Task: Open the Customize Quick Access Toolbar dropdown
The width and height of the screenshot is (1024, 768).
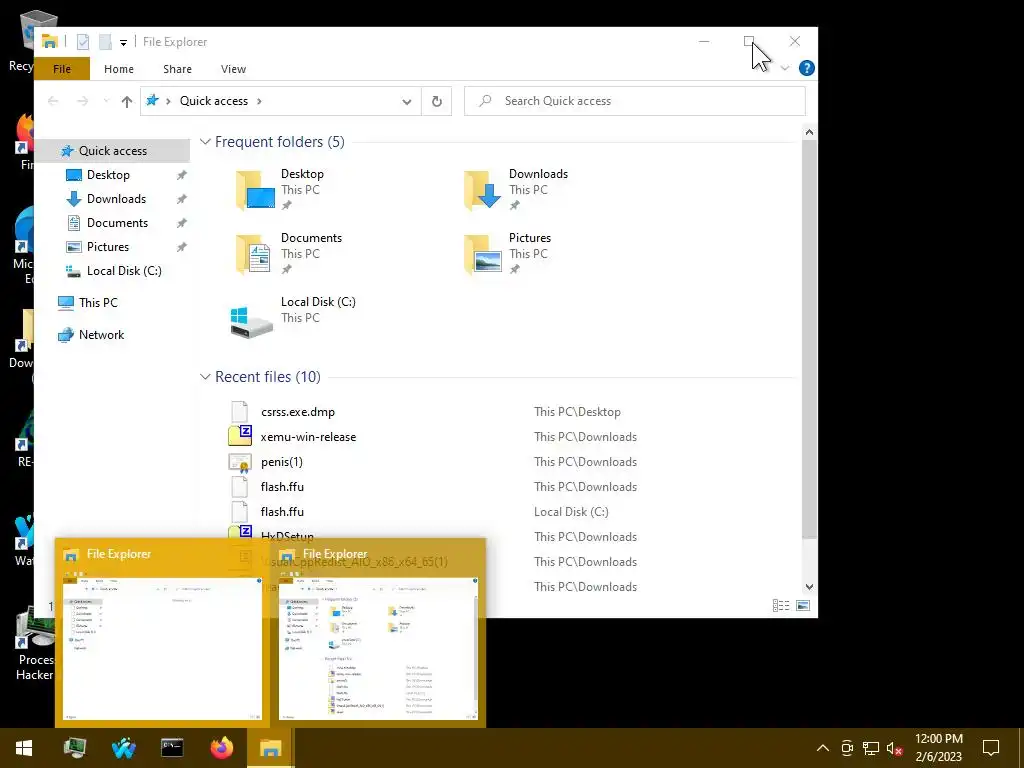Action: (123, 42)
